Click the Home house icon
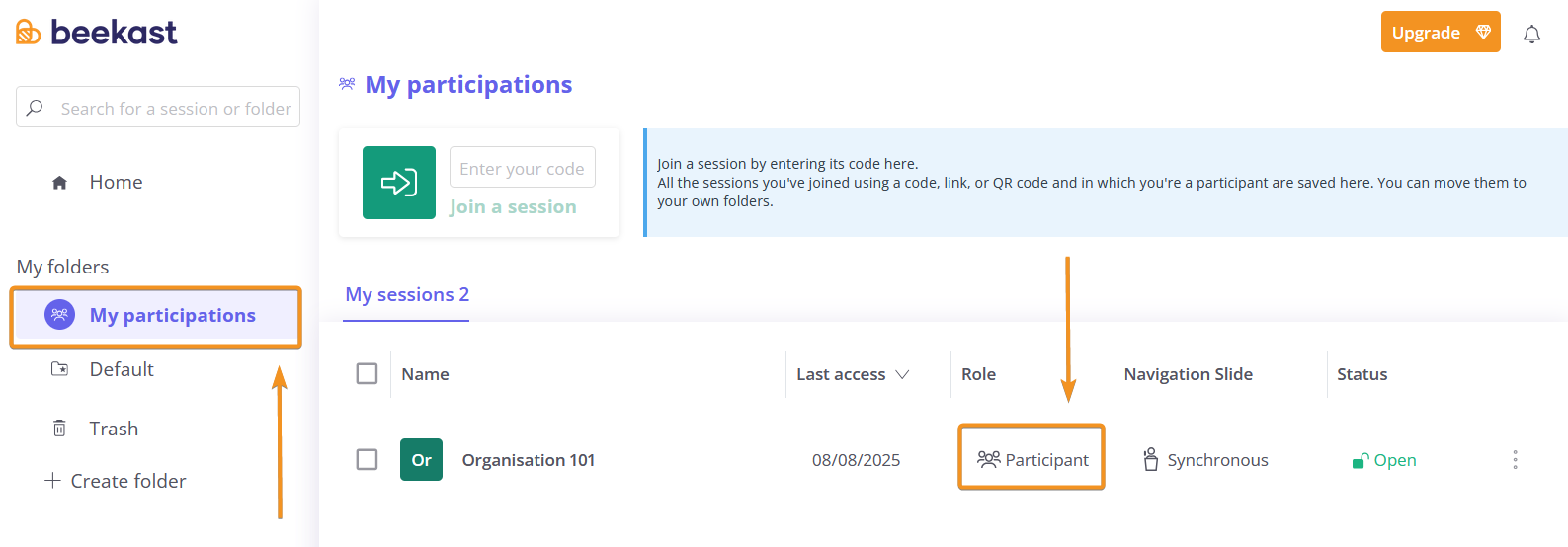The width and height of the screenshot is (1568, 547). tap(59, 183)
